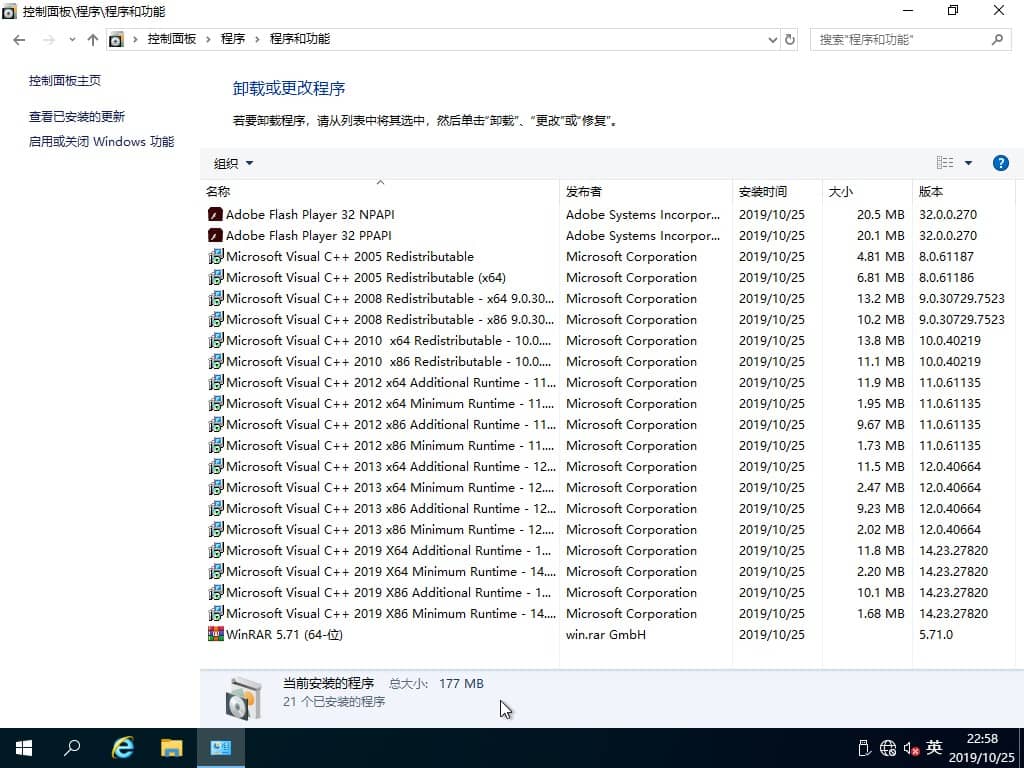Click the network globe tray icon
This screenshot has height=768, width=1024.
point(888,748)
